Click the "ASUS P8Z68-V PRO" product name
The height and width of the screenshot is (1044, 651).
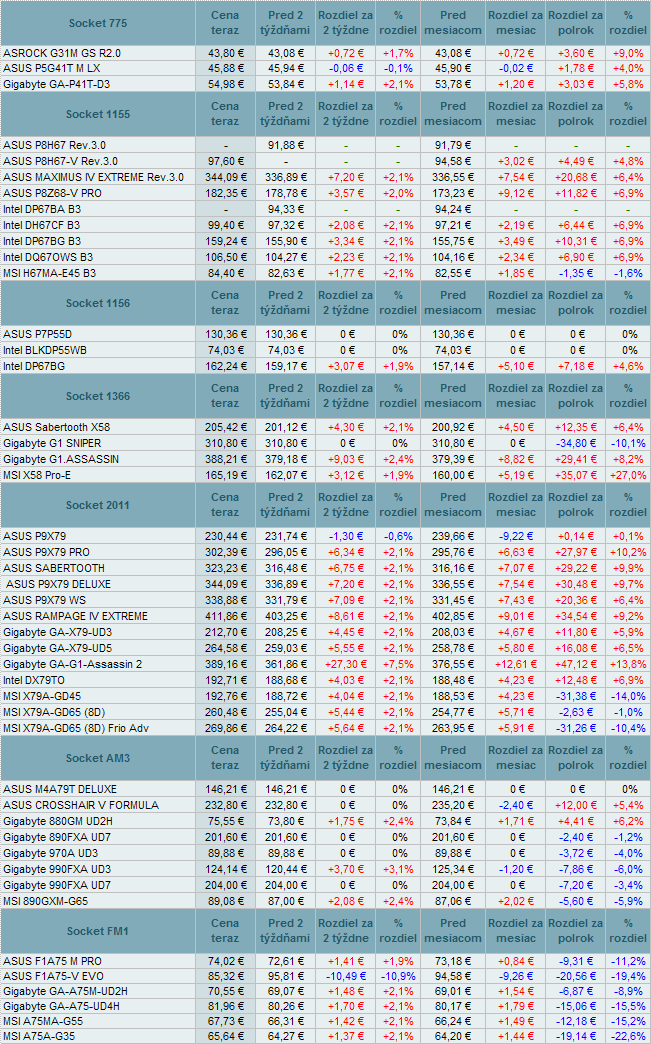(52, 193)
